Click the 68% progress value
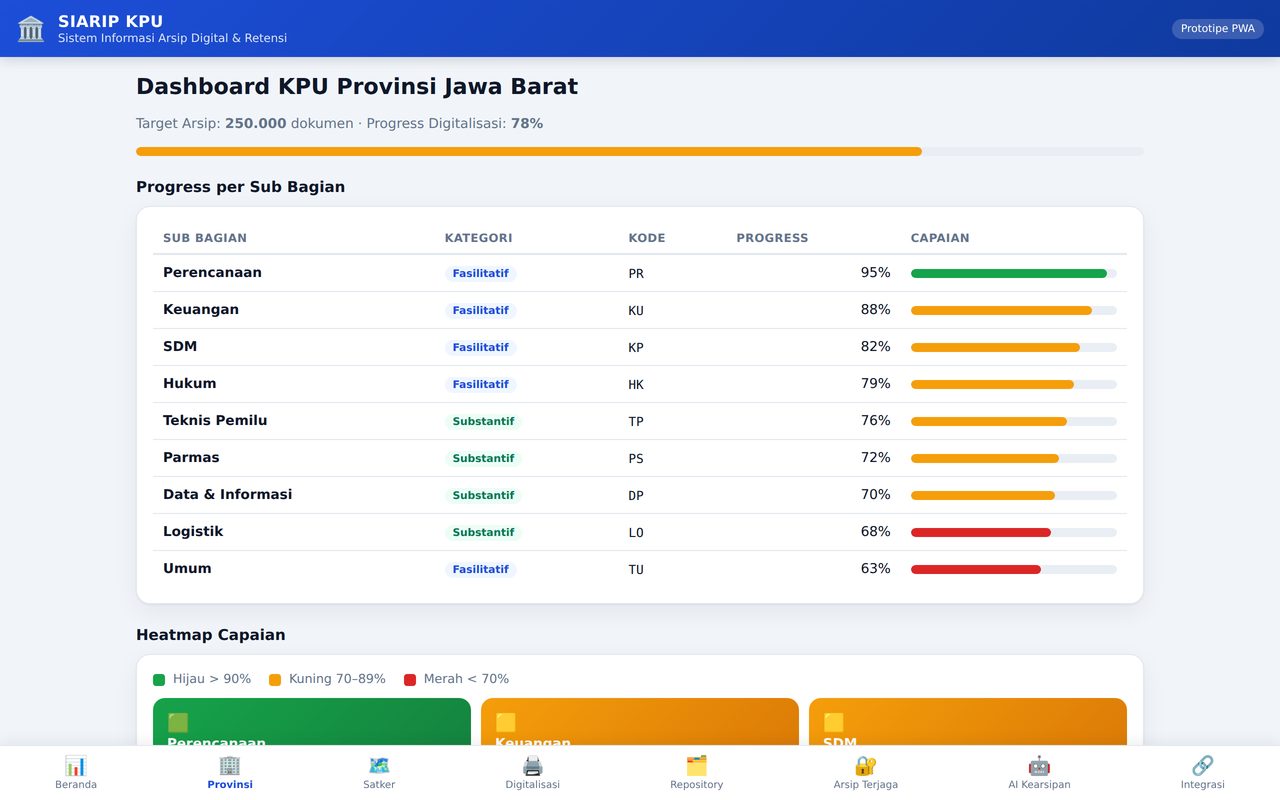The width and height of the screenshot is (1280, 800). click(875, 532)
